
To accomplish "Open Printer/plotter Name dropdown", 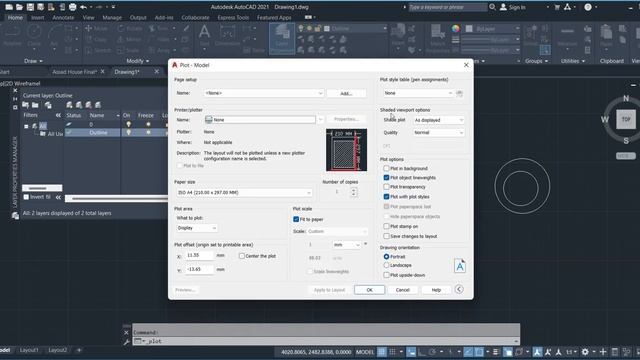I will 264,120.
